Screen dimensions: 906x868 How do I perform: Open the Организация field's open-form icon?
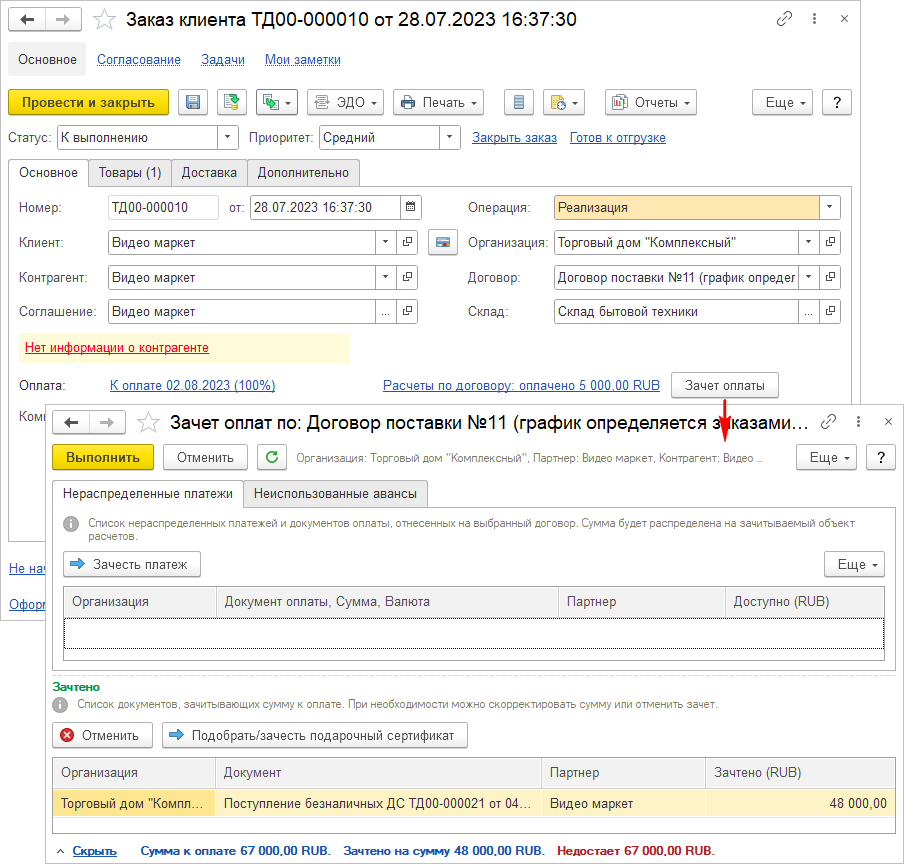(x=830, y=242)
